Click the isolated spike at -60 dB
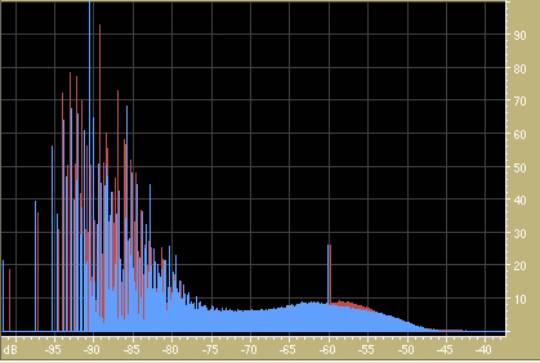The height and width of the screenshot is (363, 540). click(x=329, y=274)
